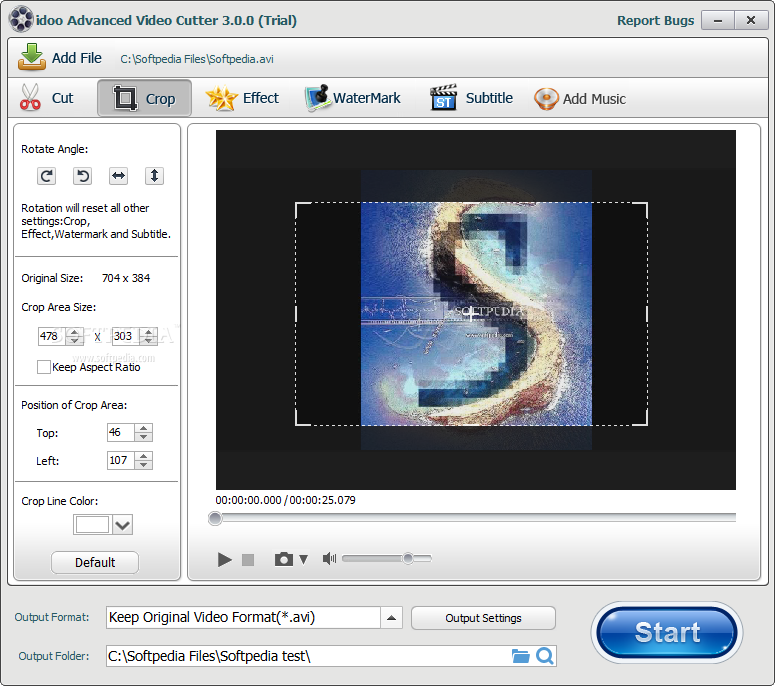Click the time display 00:00:25.079
This screenshot has width=775, height=686.
point(322,500)
